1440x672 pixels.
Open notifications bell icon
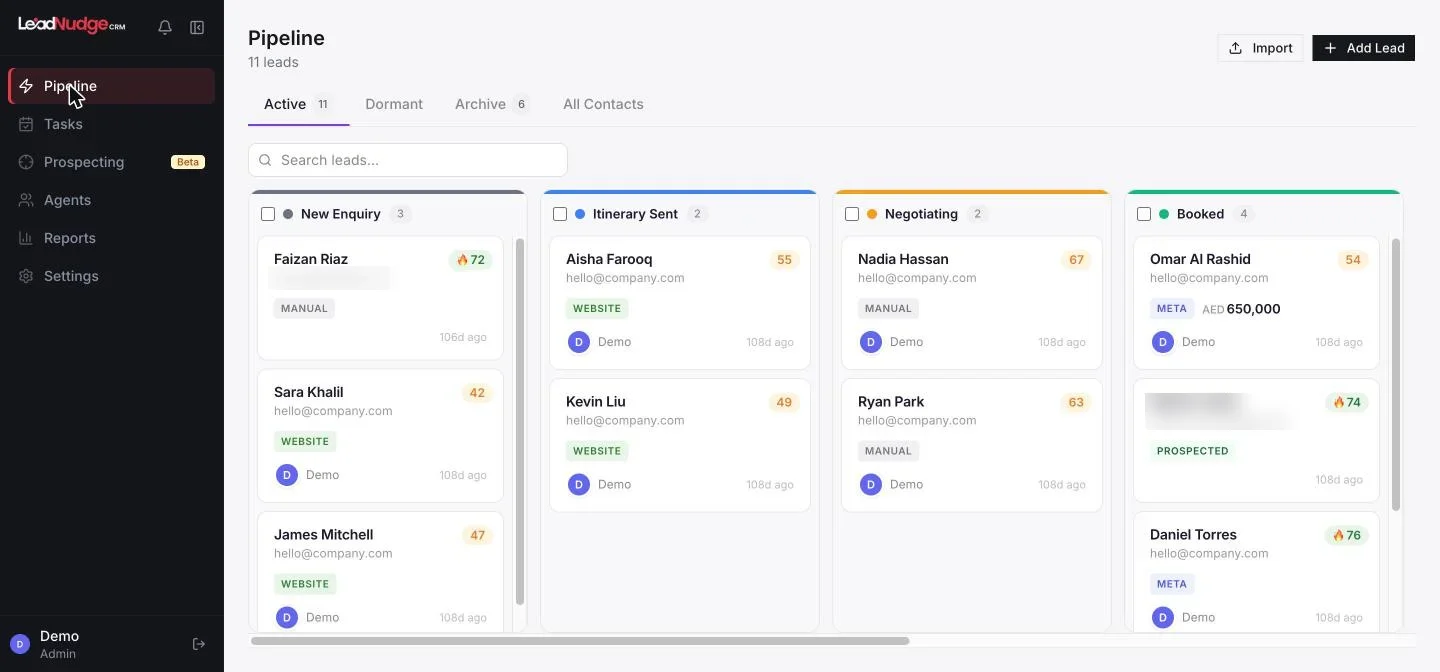click(165, 28)
